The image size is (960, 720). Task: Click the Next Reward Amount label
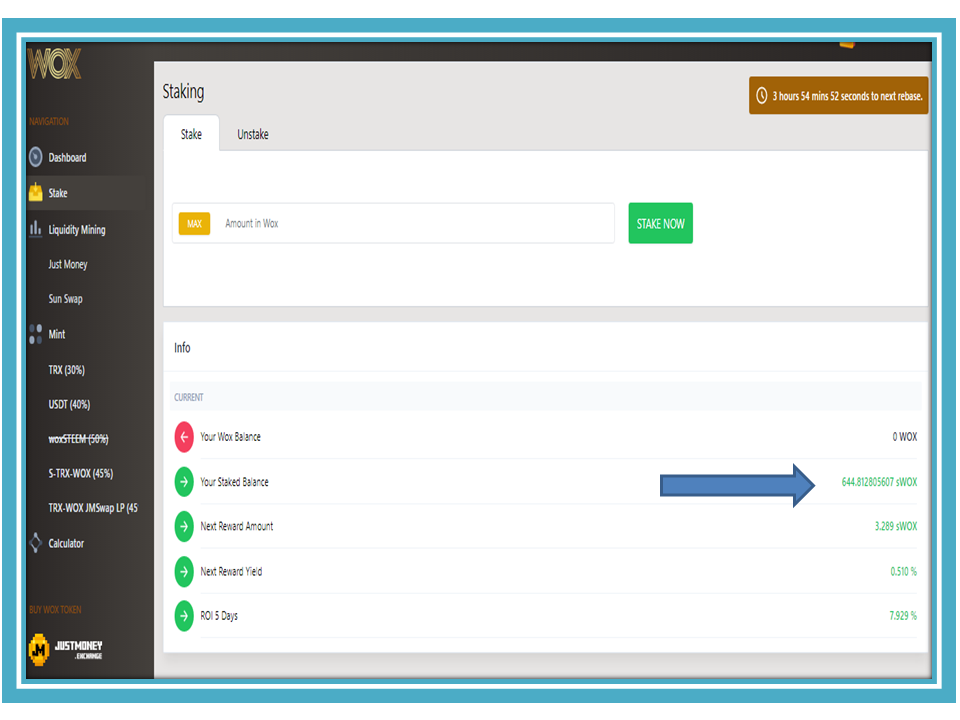point(237,526)
